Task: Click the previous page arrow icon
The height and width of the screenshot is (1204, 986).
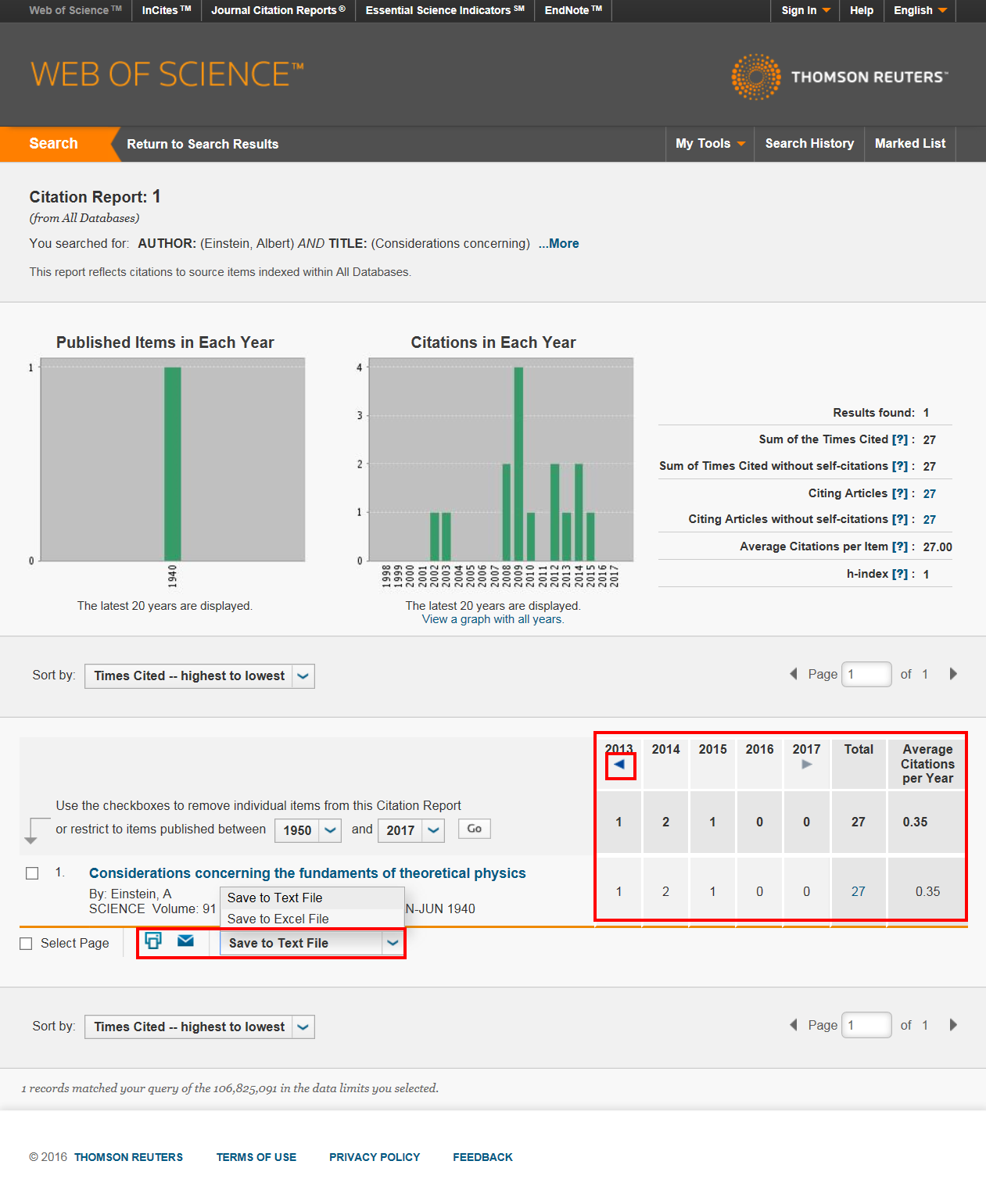Action: [x=793, y=673]
